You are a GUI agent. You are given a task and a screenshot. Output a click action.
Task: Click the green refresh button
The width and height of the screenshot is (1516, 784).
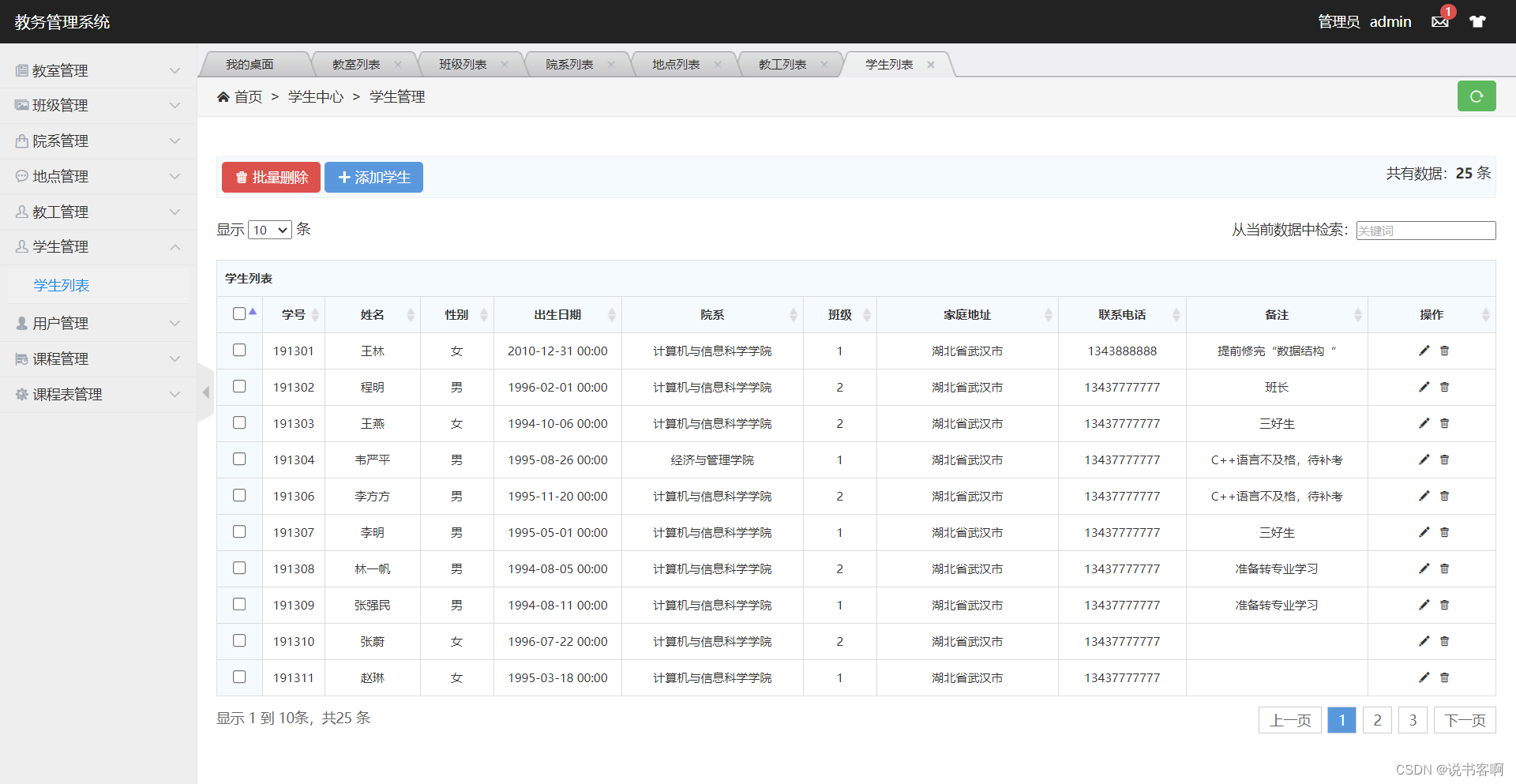(x=1477, y=96)
